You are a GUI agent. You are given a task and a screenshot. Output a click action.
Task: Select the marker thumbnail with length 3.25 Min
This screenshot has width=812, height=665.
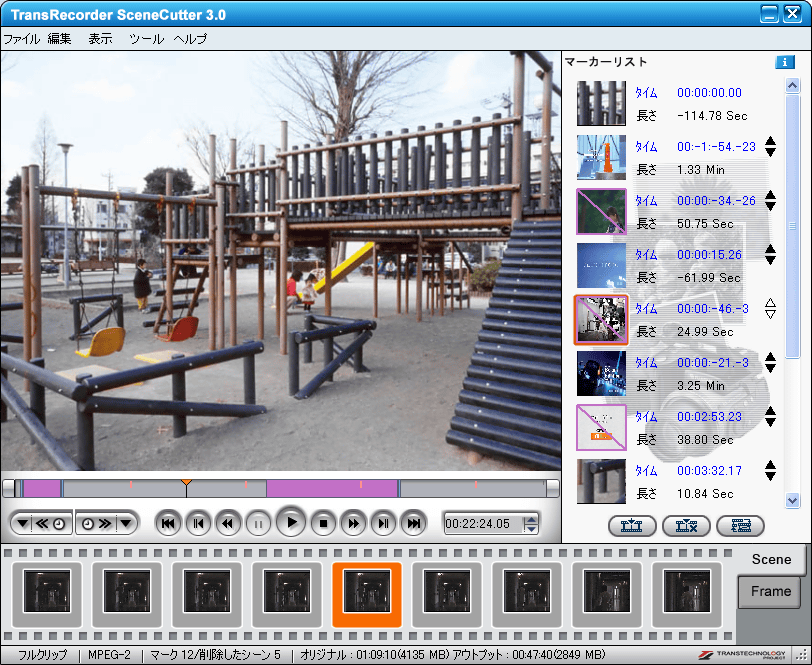coord(601,373)
